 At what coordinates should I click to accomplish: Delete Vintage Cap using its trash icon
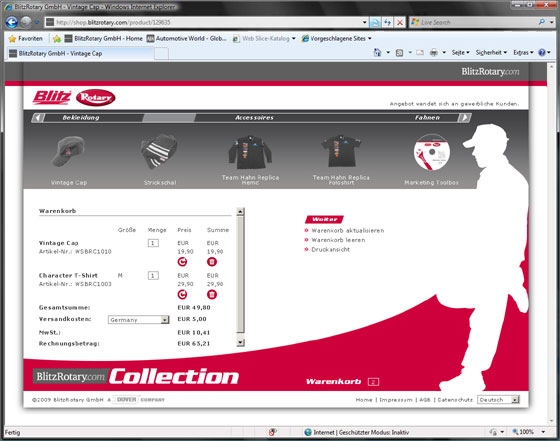click(212, 262)
